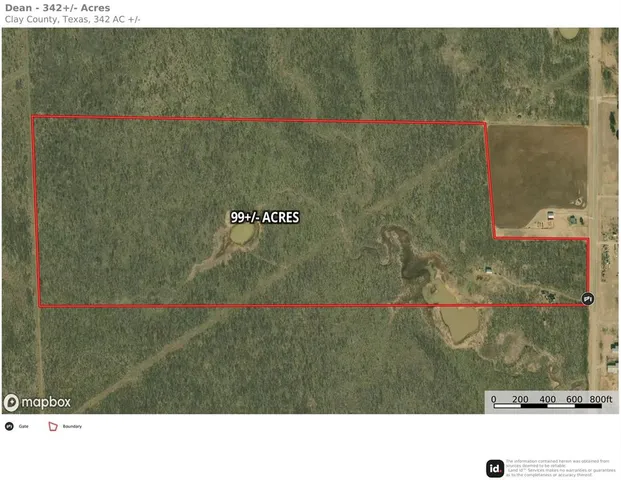Click the buildings beside the brown field
Screen dimensions: 621x480
[x=560, y=217]
